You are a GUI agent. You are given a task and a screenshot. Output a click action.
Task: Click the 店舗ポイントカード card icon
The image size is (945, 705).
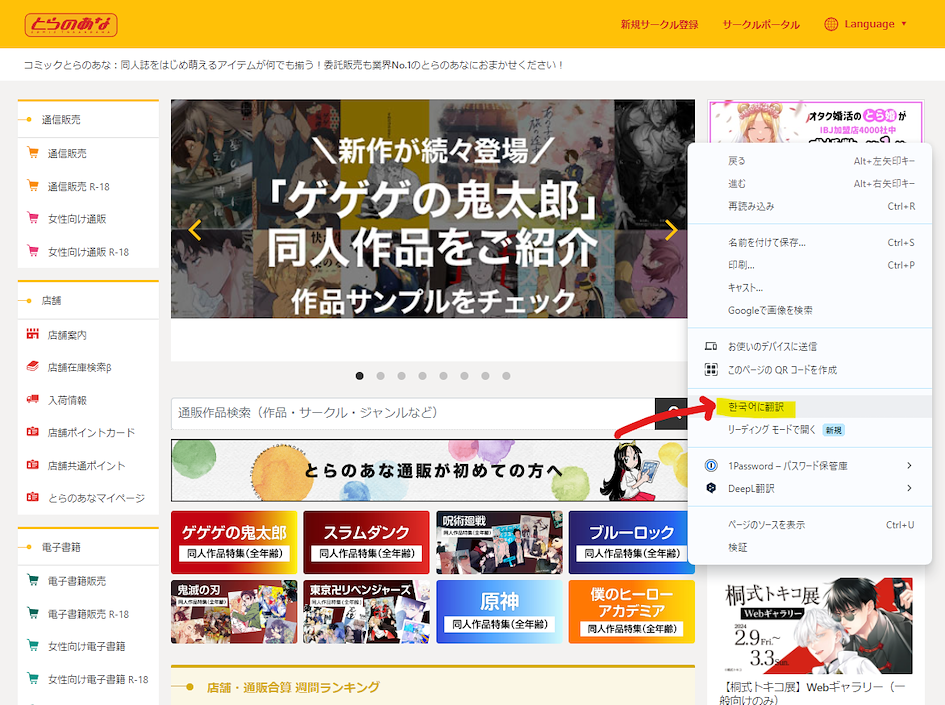click(x=33, y=431)
